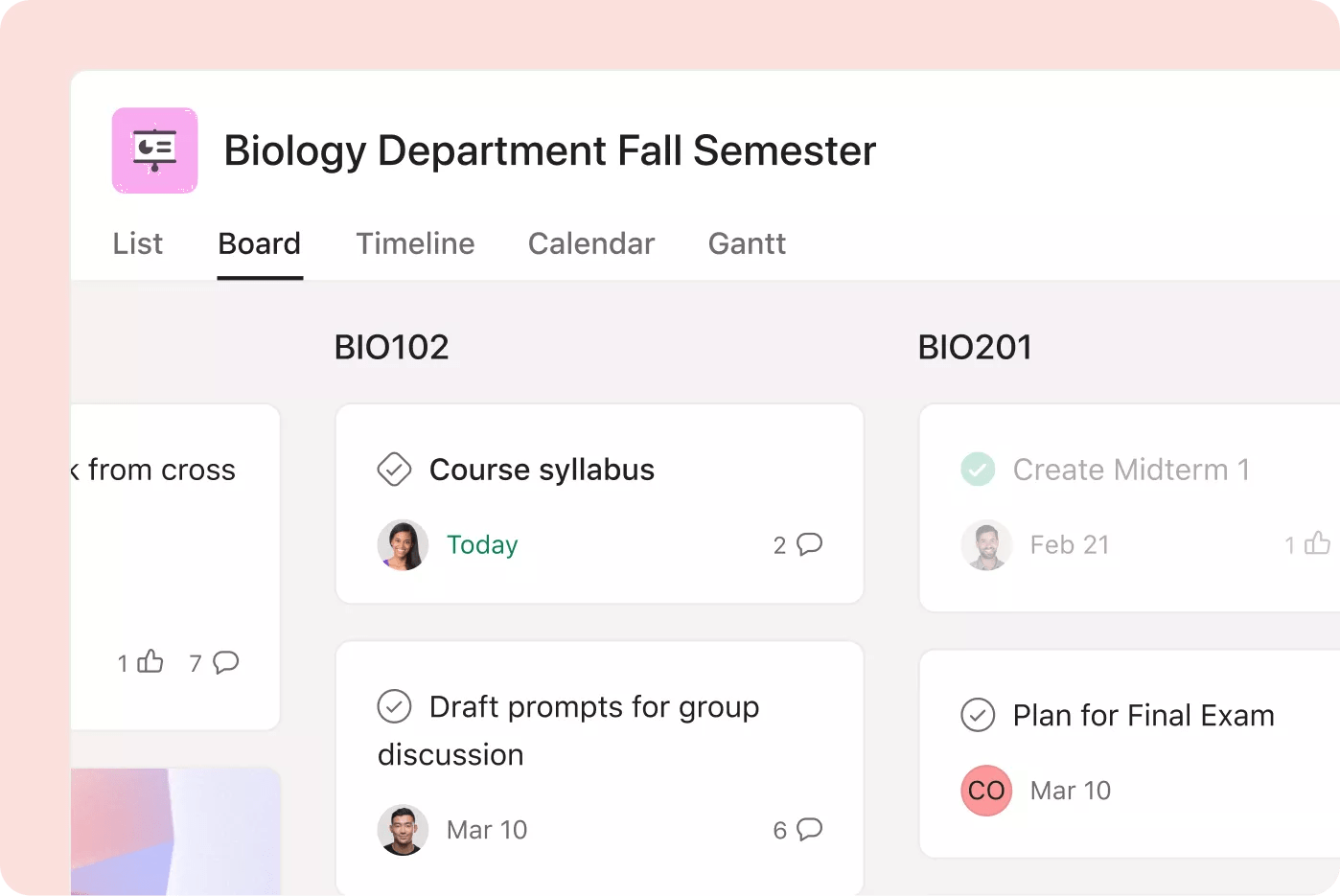
Task: Switch to the Calendar view
Action: 590,243
